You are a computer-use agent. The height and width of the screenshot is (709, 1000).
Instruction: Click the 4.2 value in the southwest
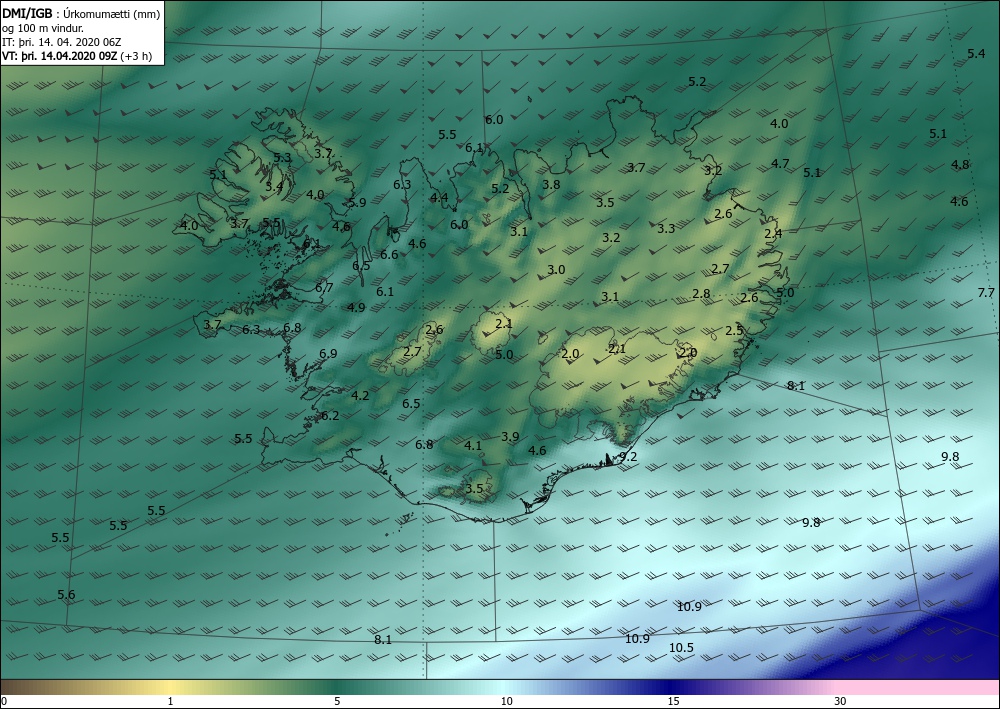pos(360,395)
